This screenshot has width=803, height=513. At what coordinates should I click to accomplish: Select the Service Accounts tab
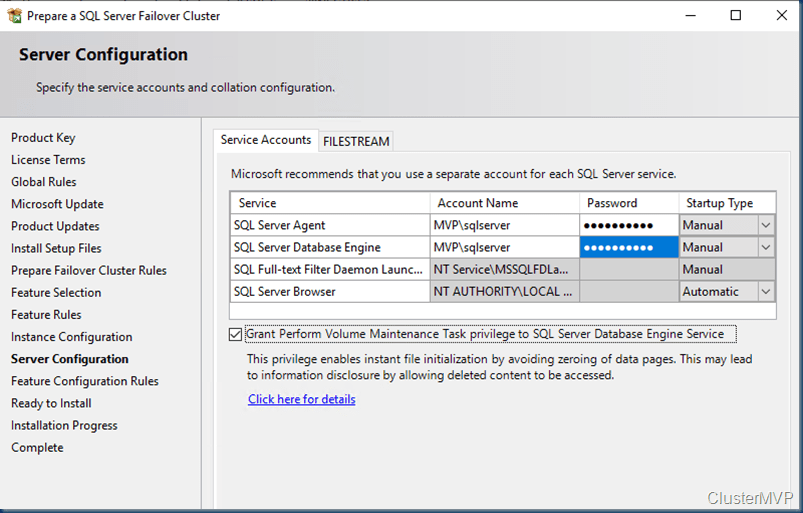(266, 140)
